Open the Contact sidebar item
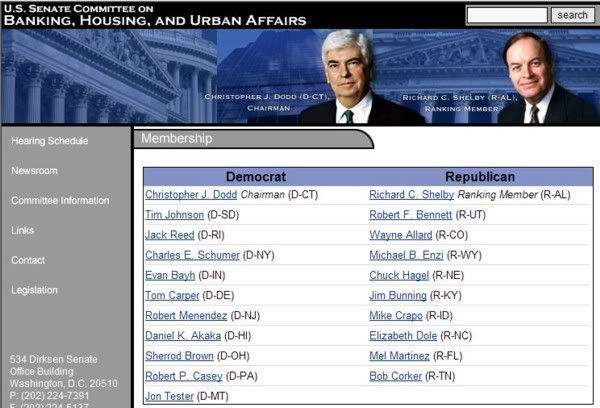 (x=28, y=260)
